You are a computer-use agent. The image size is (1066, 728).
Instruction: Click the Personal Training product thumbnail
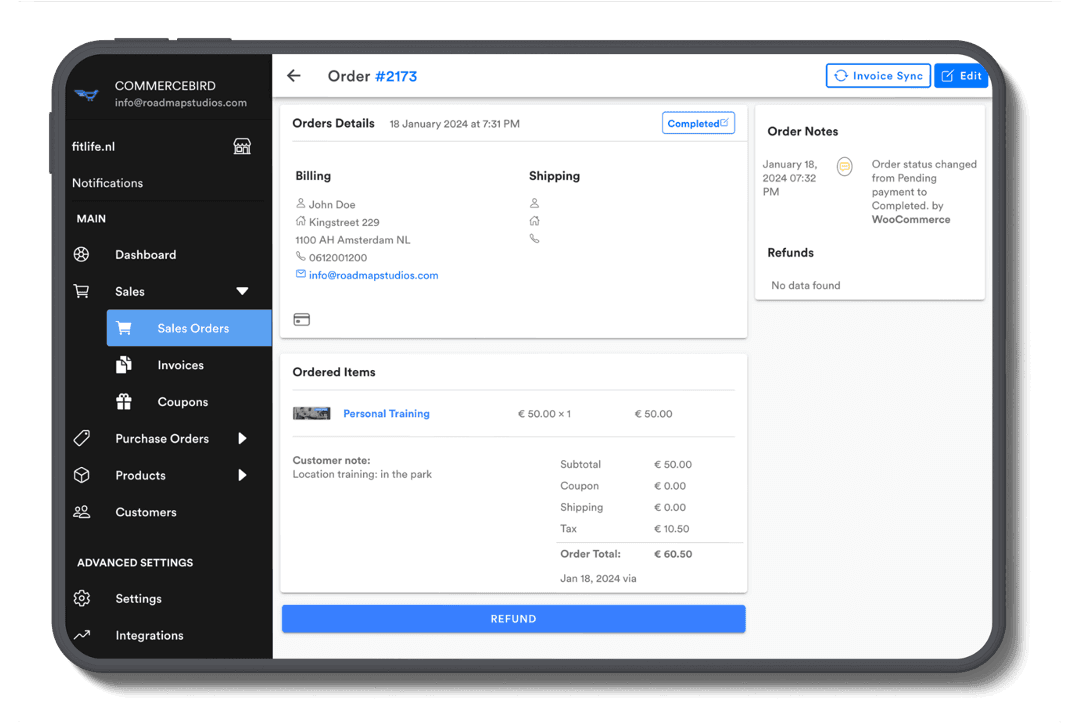(311, 413)
